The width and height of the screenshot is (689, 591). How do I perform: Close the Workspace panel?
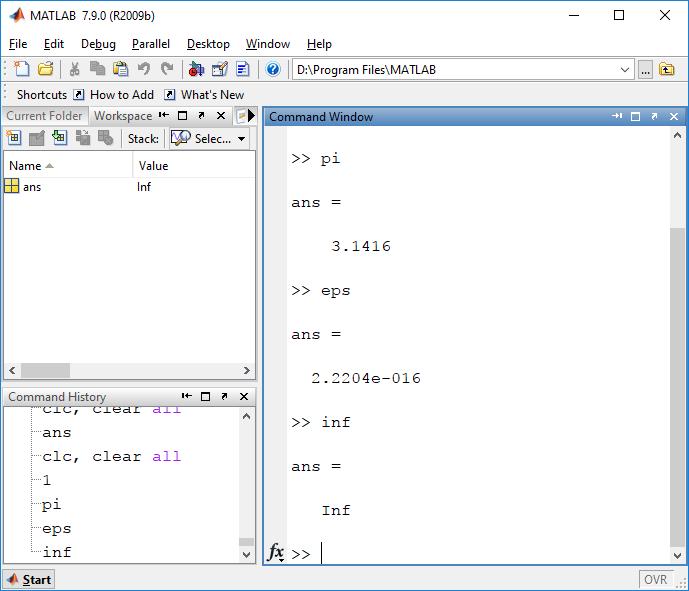[221, 116]
